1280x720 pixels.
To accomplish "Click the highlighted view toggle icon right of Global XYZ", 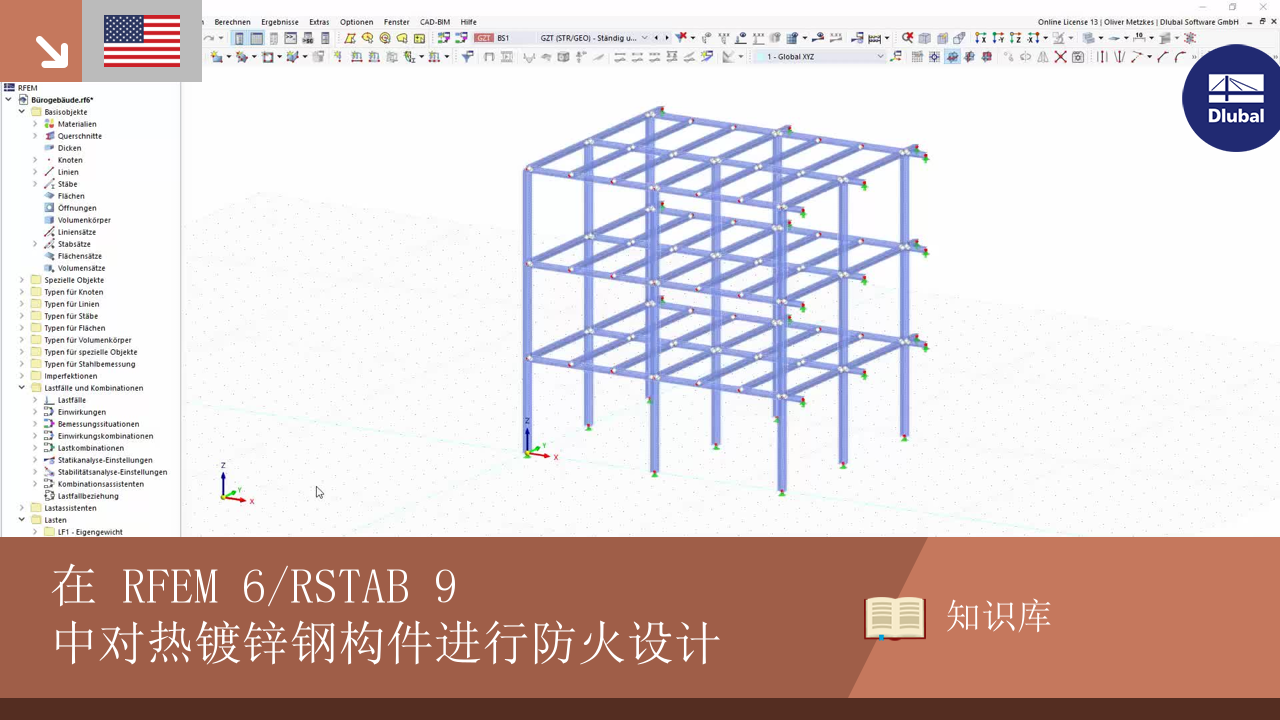I will tap(952, 57).
